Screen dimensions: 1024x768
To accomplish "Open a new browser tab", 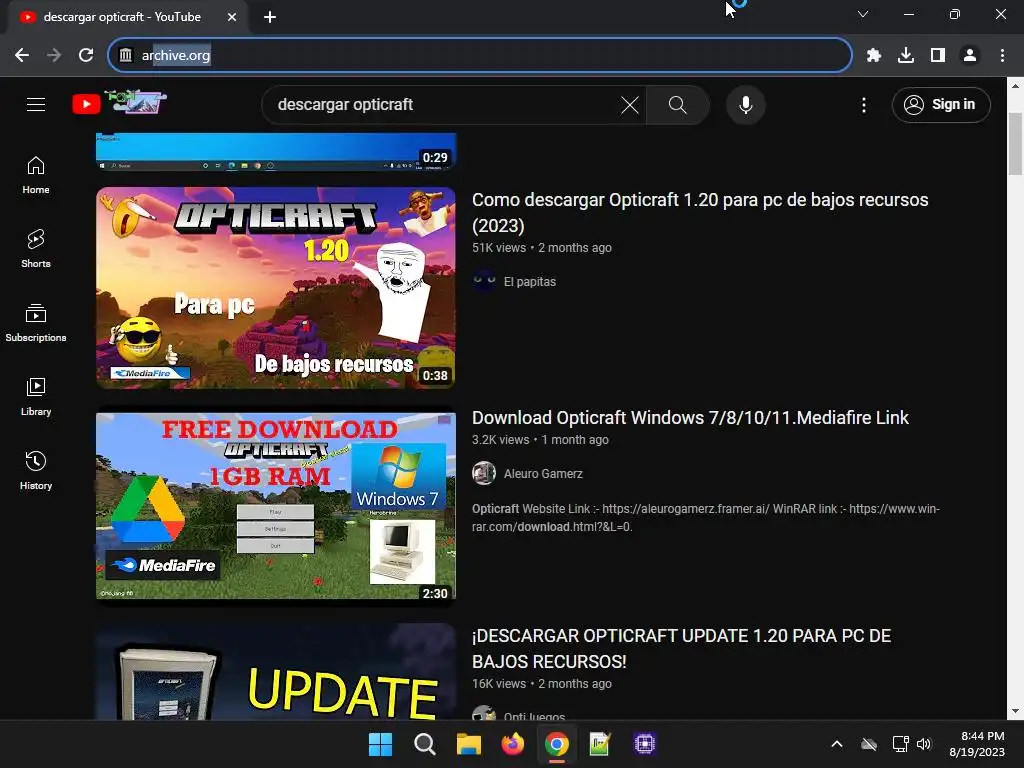I will click(270, 17).
